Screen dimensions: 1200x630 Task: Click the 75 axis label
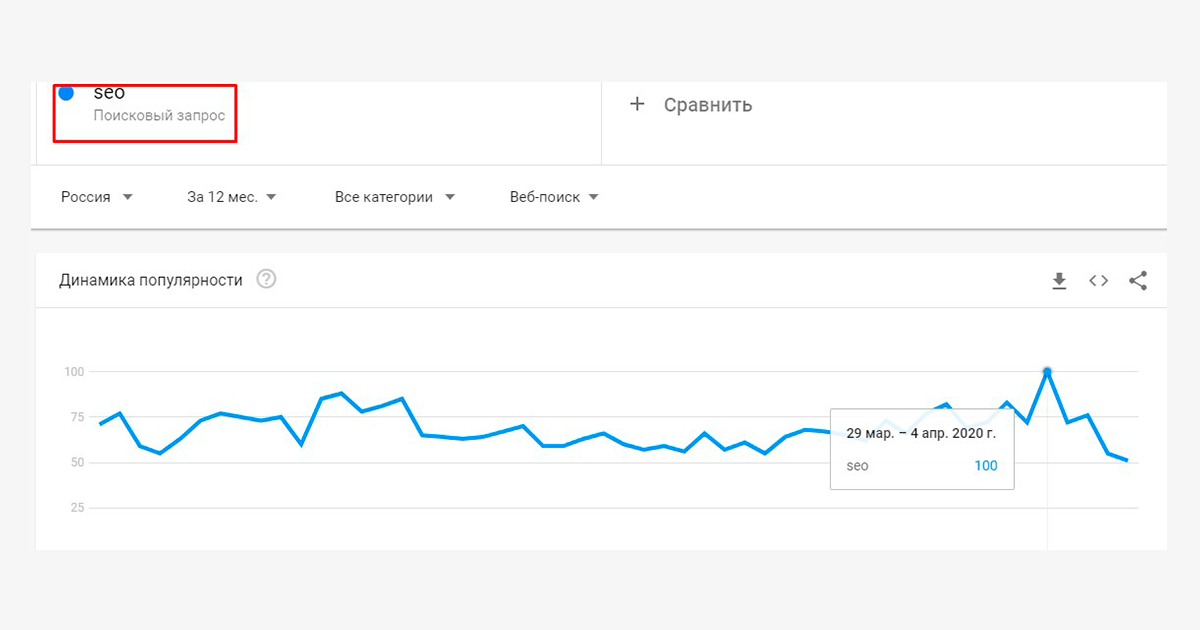tap(76, 417)
